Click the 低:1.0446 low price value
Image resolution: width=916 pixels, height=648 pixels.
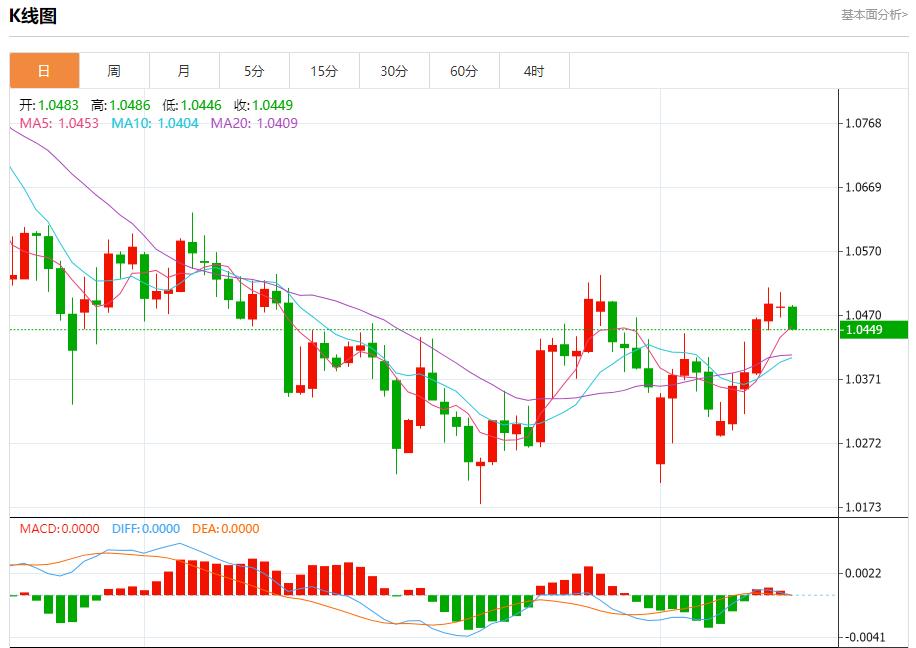(x=192, y=105)
